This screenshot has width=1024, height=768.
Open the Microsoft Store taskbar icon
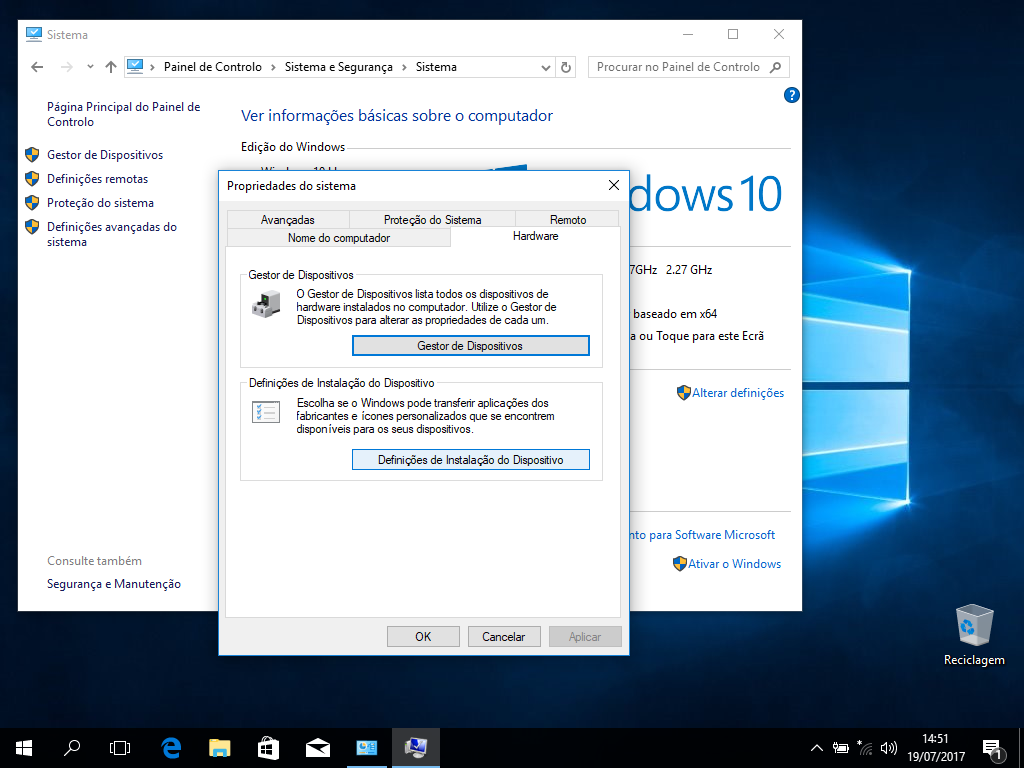point(268,747)
